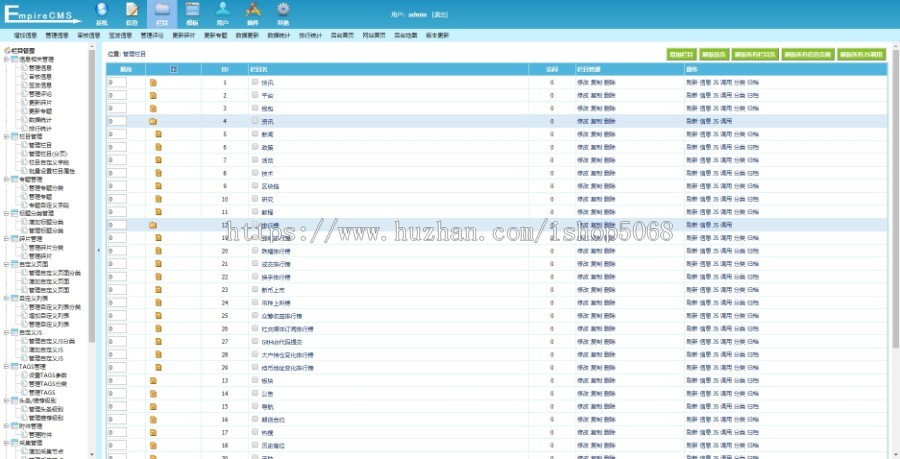Click the file icon in the 区块链 row
Image resolution: width=900 pixels, height=459 pixels.
158,186
